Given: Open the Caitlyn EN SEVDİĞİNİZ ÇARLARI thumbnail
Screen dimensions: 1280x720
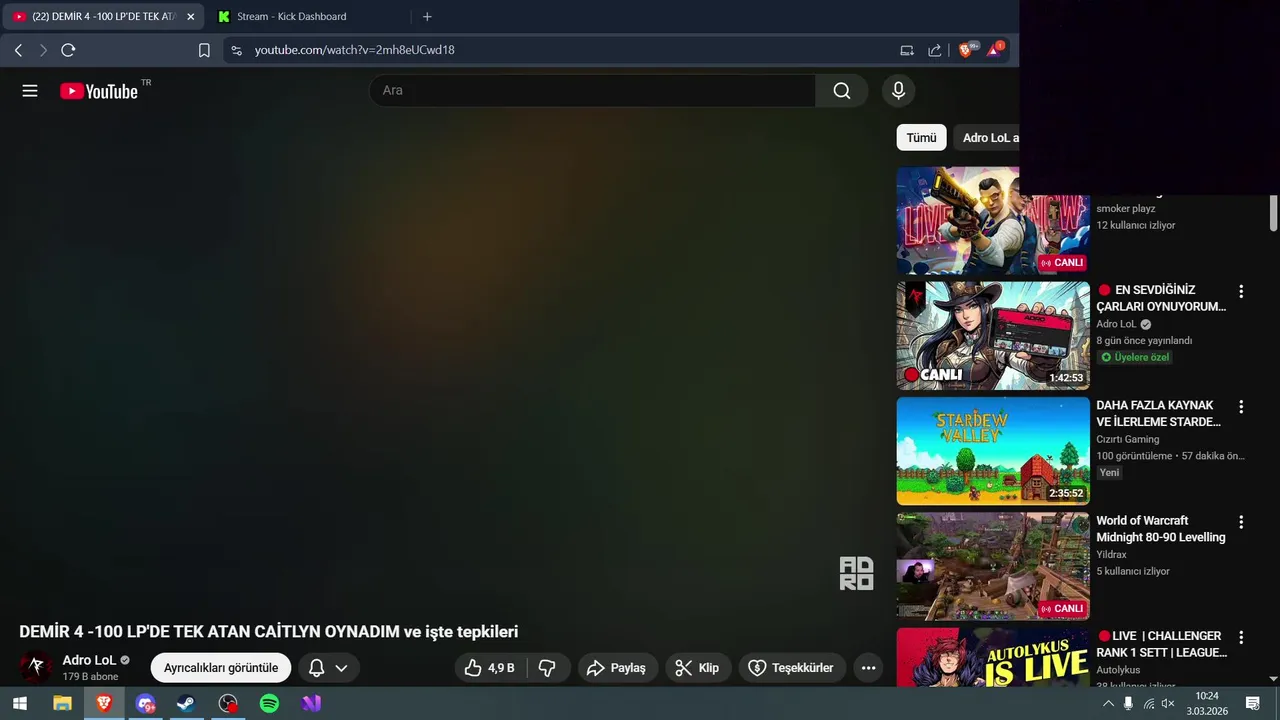Looking at the screenshot, I should pos(993,335).
